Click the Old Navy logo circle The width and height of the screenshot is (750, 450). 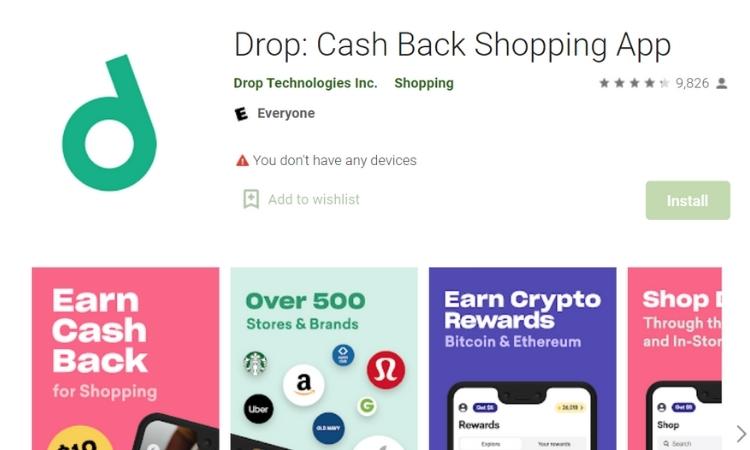[328, 428]
